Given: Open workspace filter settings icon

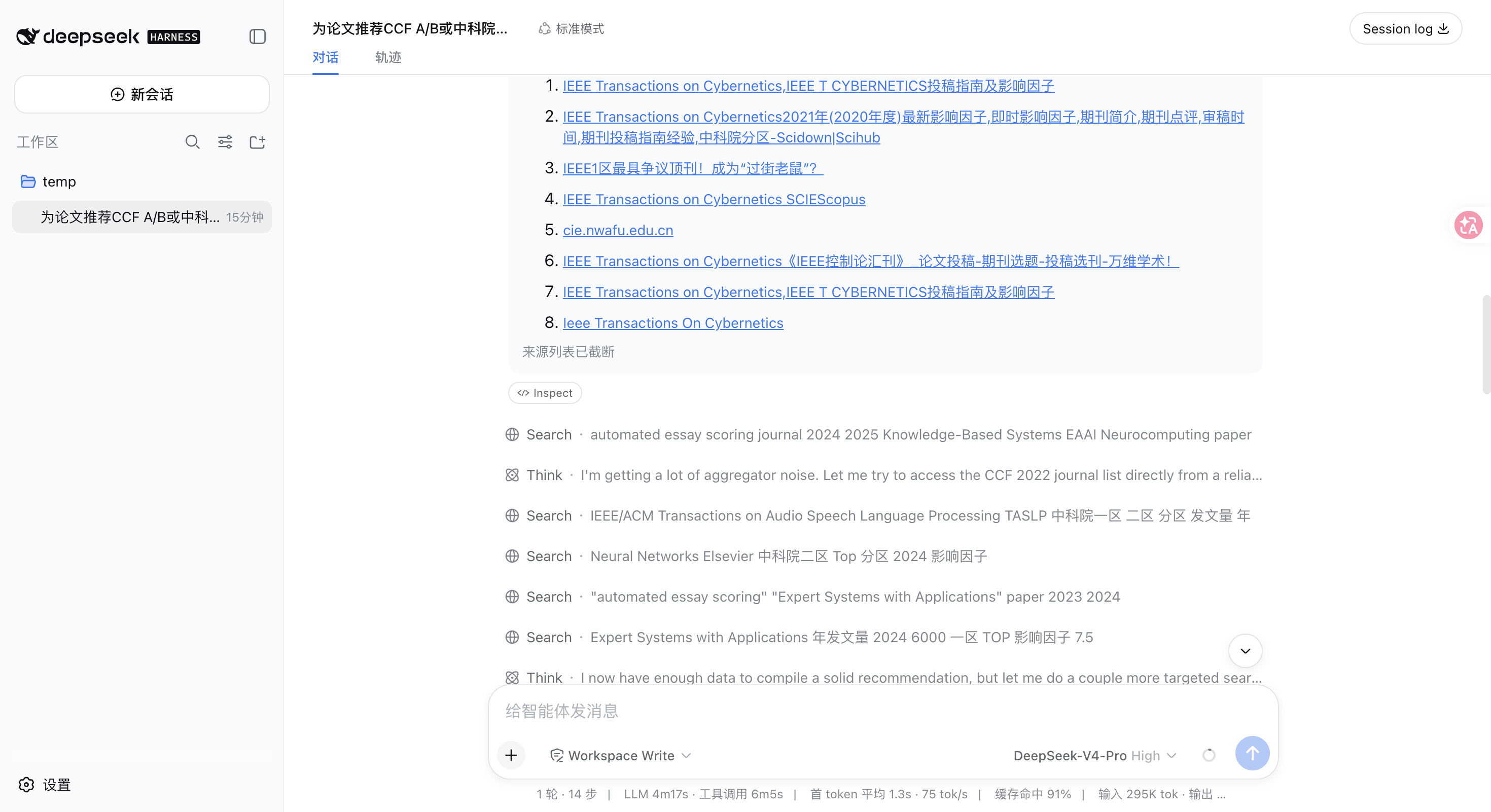Looking at the screenshot, I should click(x=225, y=142).
